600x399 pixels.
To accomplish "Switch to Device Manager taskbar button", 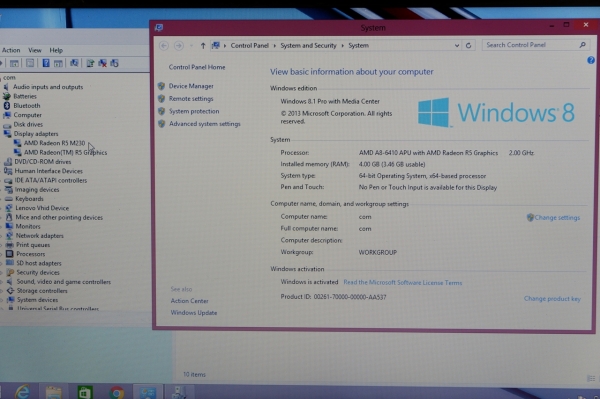I will point(179,392).
